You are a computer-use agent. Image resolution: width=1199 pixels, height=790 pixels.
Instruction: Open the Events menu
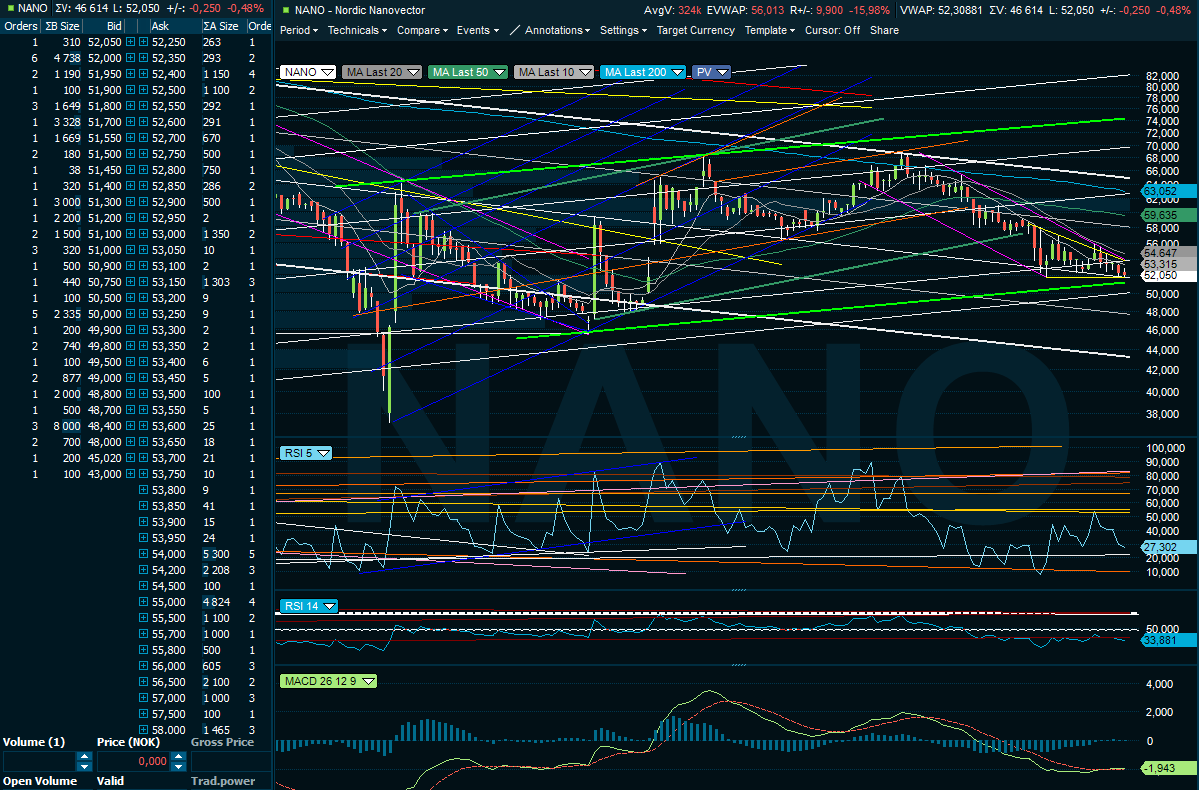click(x=477, y=31)
